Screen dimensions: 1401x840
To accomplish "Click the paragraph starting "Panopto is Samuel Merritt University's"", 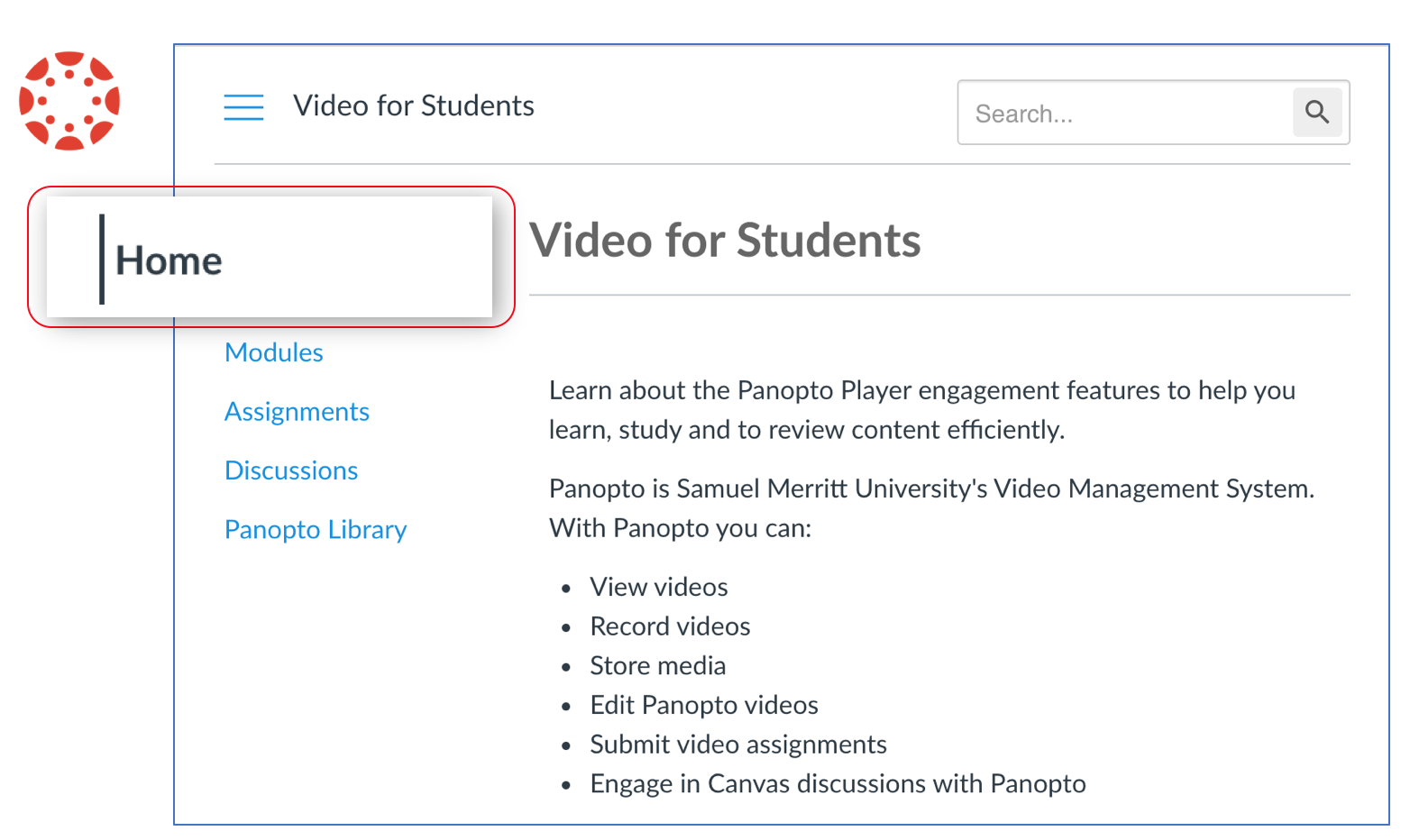I will 932,508.
